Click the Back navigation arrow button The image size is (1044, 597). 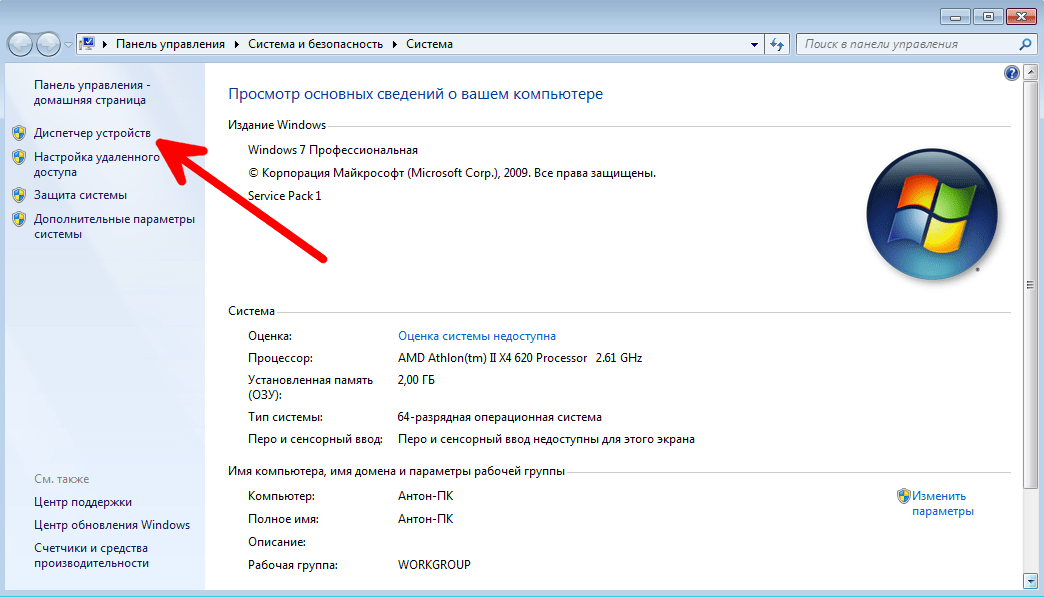[20, 45]
